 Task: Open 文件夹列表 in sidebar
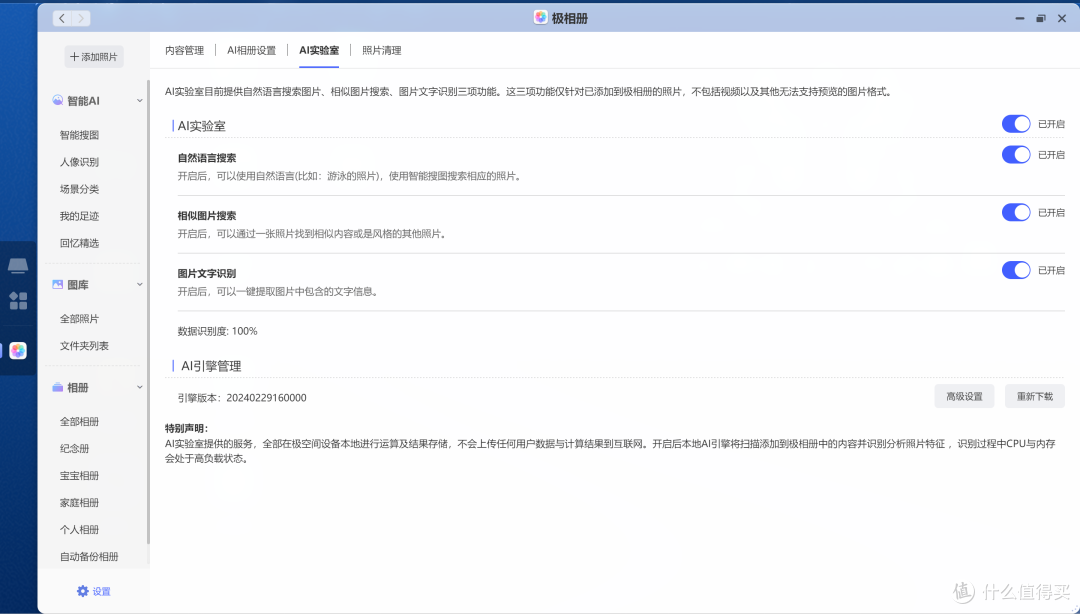click(x=84, y=345)
